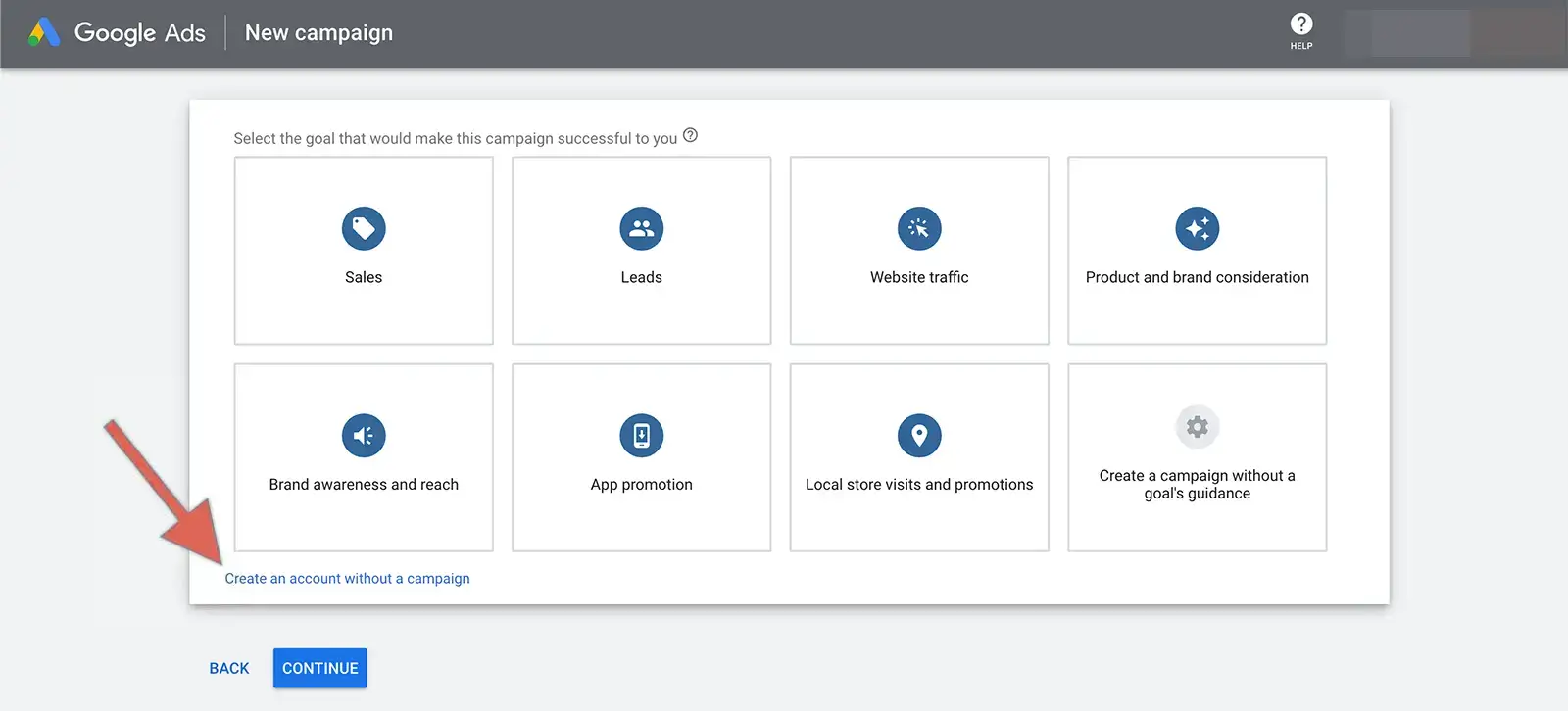Screen dimensions: 1568x711
Task: Click the Brand awareness megaphone icon
Action: point(364,436)
